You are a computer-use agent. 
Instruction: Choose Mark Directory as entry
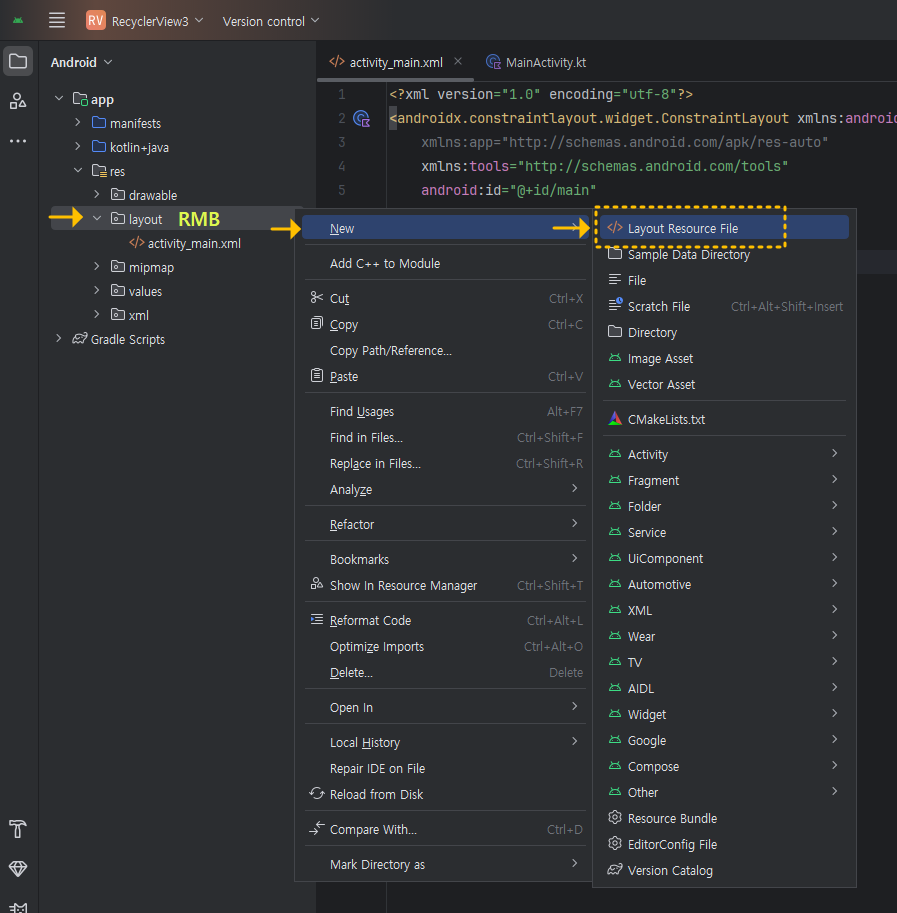[445, 864]
